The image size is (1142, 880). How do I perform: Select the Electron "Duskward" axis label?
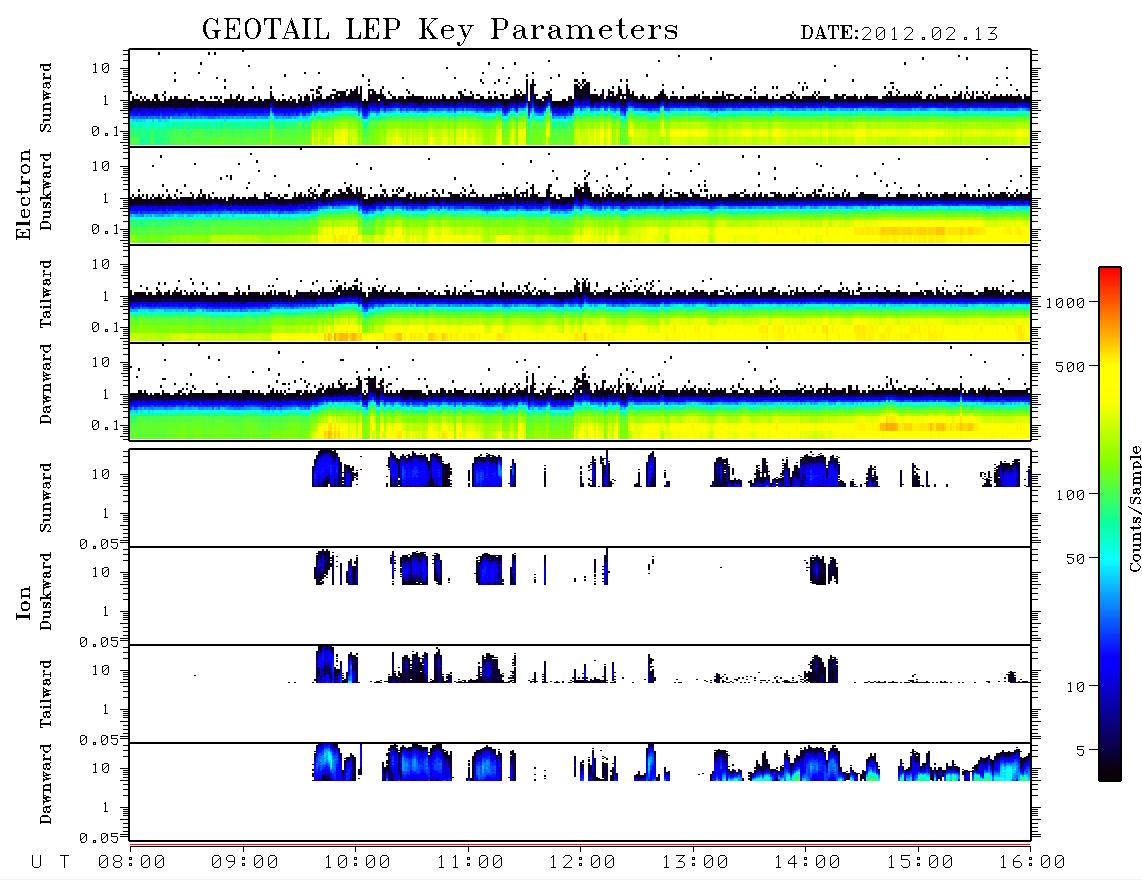(x=46, y=191)
